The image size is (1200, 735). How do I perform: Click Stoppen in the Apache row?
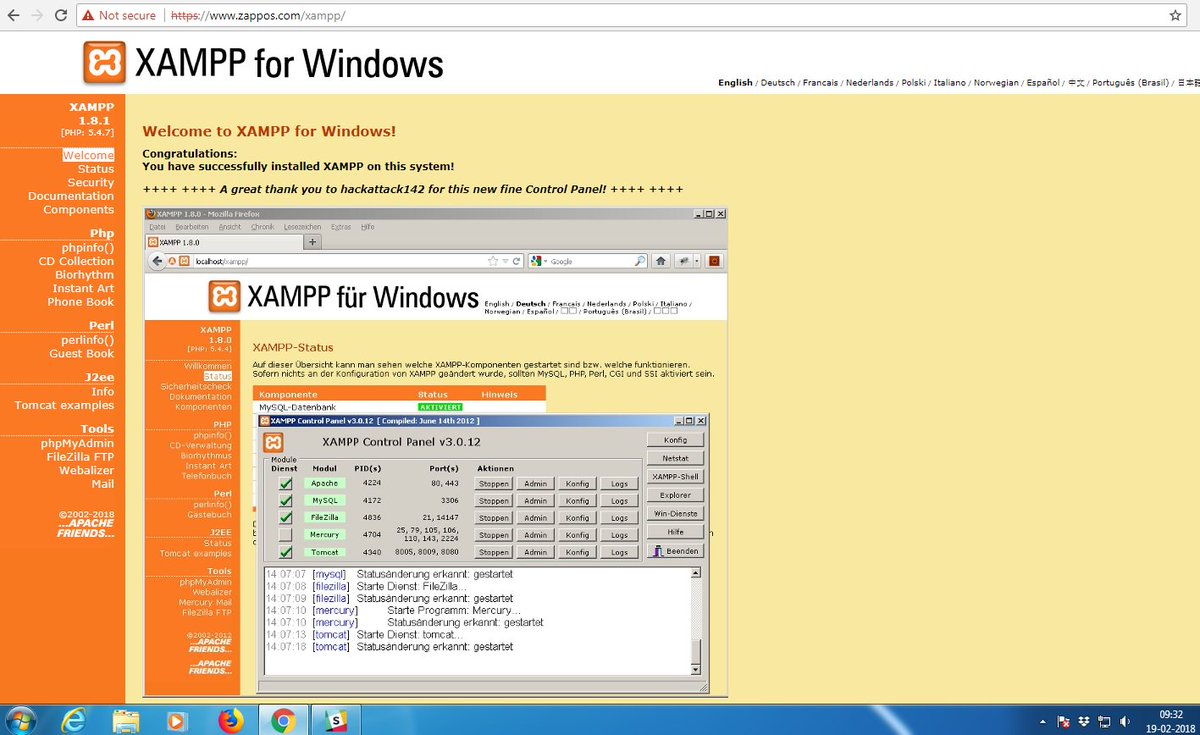[493, 484]
